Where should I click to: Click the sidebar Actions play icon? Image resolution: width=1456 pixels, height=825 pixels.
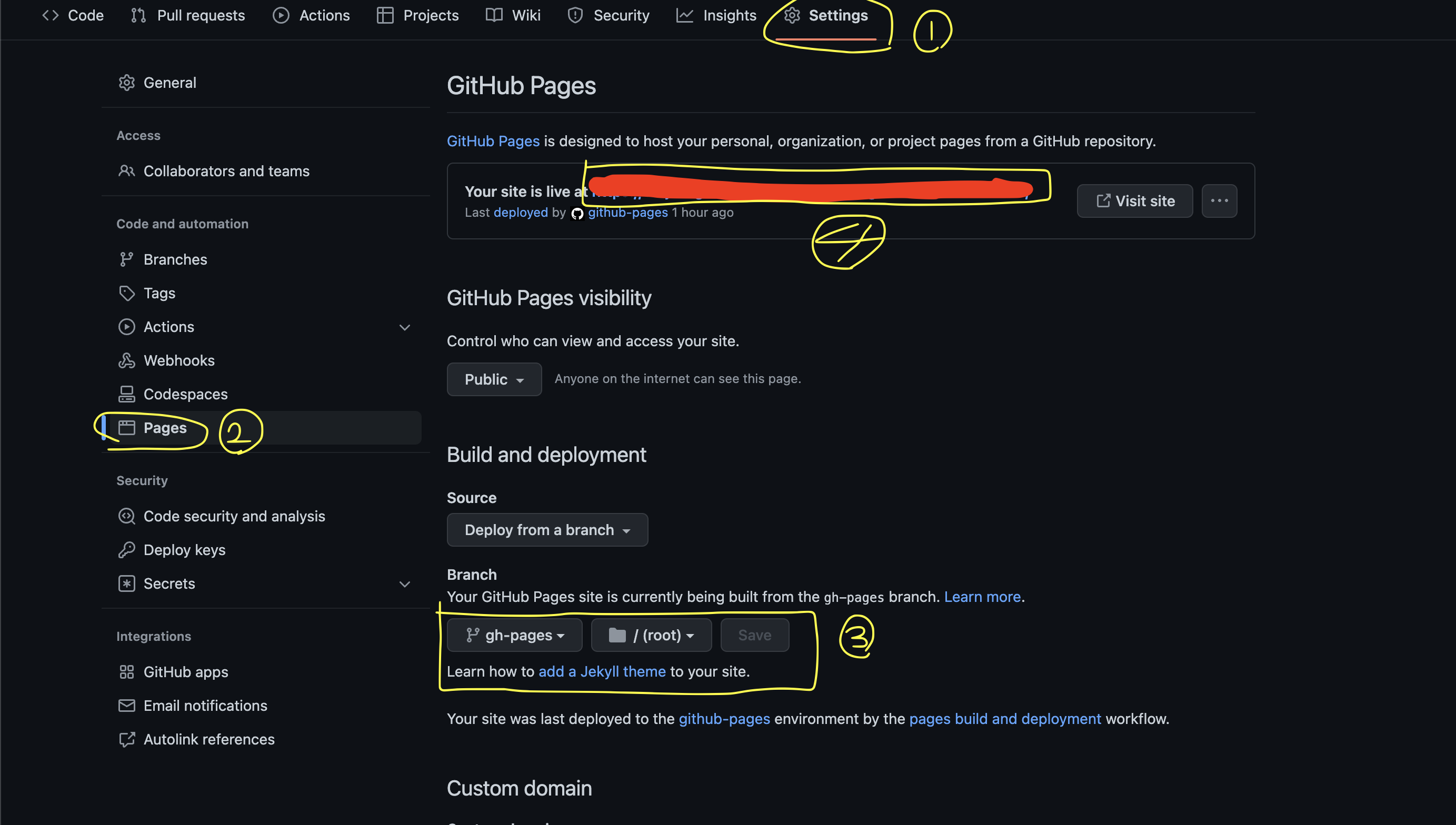coord(126,327)
